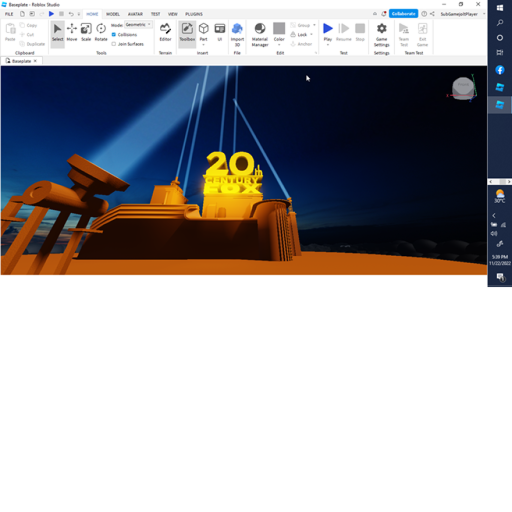Click Cut in Clipboard group
The width and height of the screenshot is (512, 512).
[27, 35]
